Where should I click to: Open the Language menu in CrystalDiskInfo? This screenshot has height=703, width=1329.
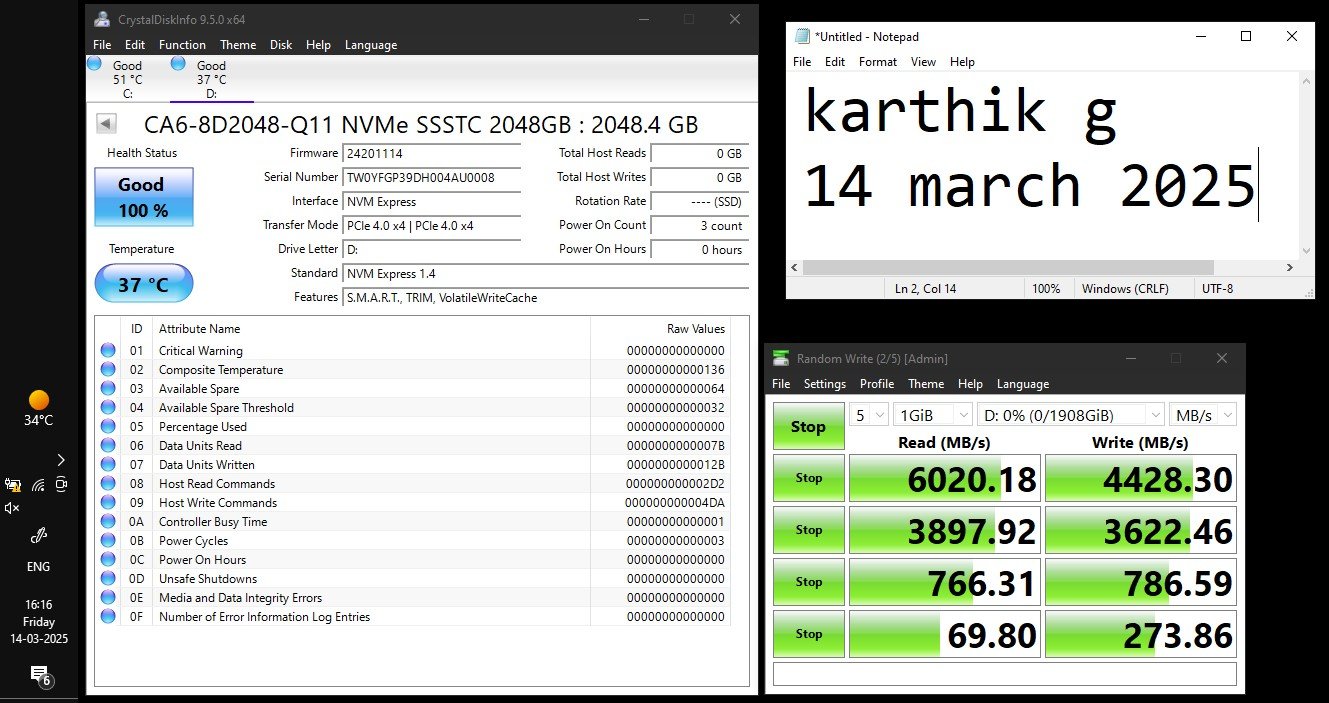pyautogui.click(x=371, y=45)
